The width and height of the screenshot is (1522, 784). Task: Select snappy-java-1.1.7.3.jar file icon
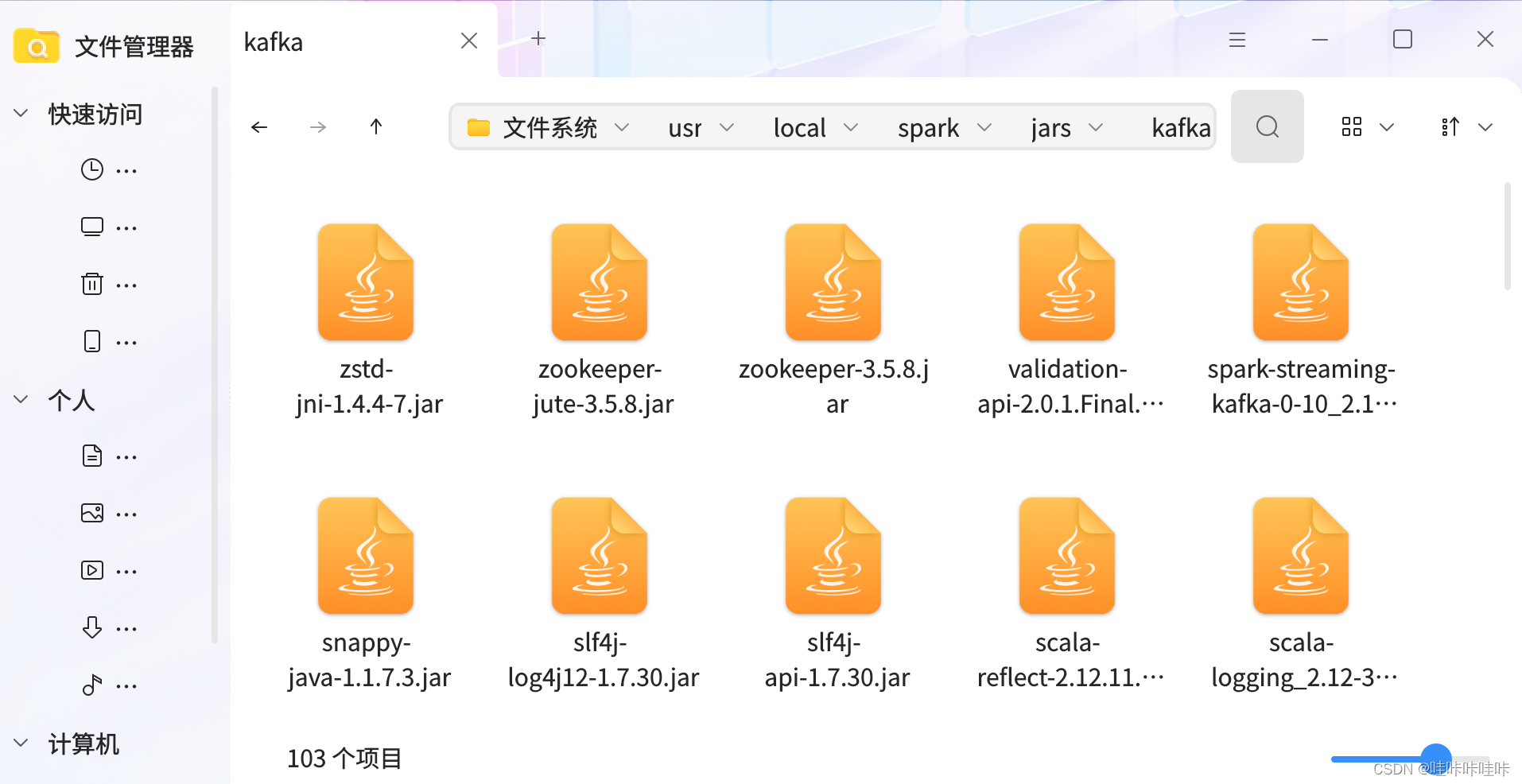[366, 556]
